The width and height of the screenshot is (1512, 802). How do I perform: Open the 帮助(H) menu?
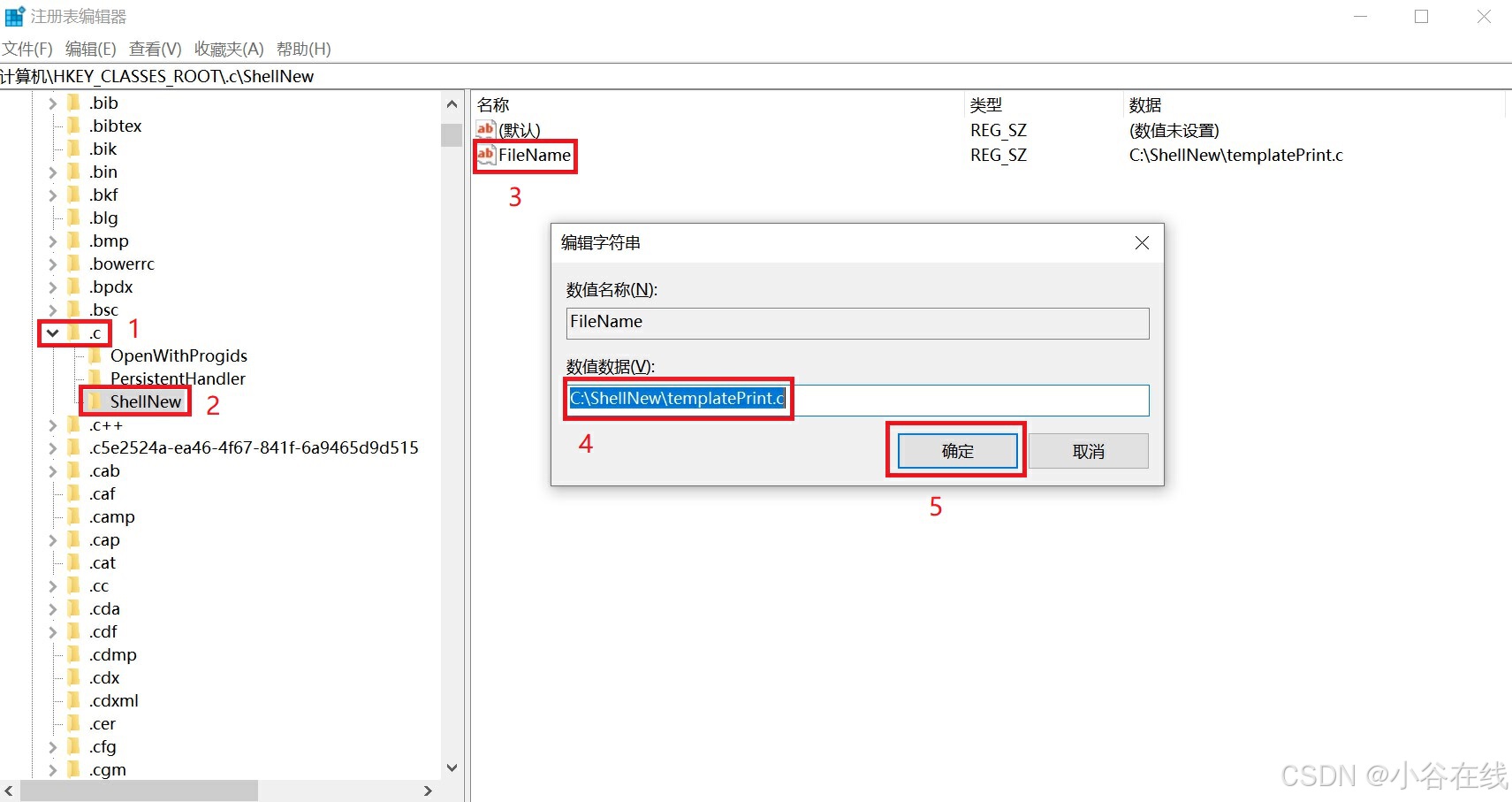pos(304,49)
